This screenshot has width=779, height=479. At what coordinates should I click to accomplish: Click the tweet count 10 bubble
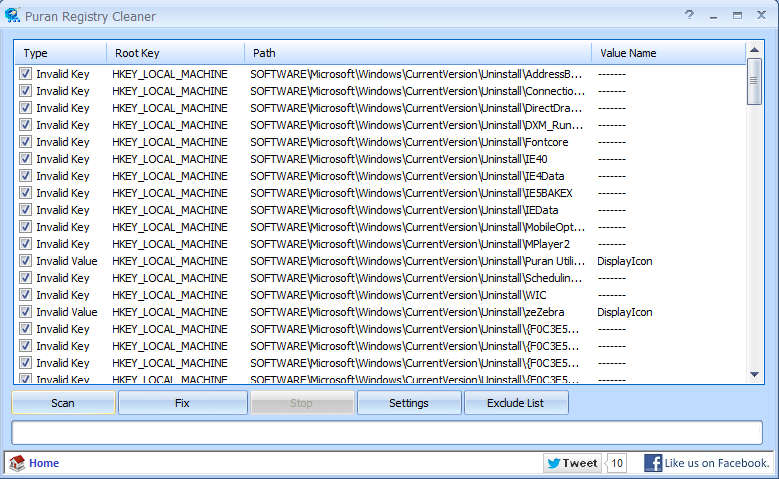pos(617,463)
